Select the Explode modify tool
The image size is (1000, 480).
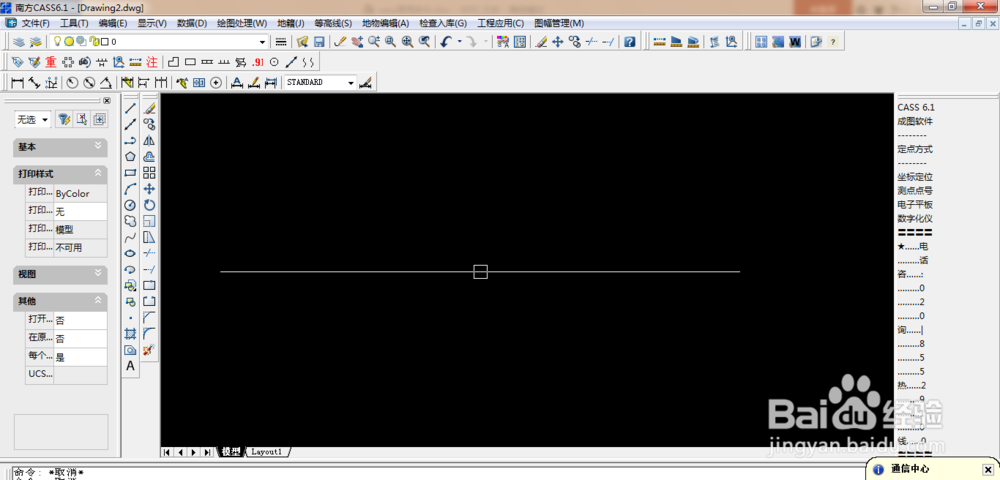pyautogui.click(x=149, y=349)
